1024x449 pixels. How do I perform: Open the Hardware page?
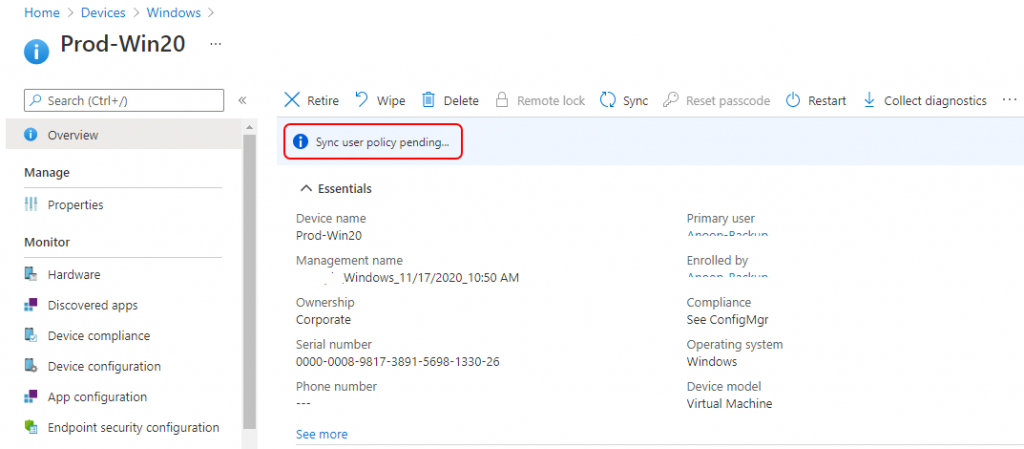[x=74, y=274]
